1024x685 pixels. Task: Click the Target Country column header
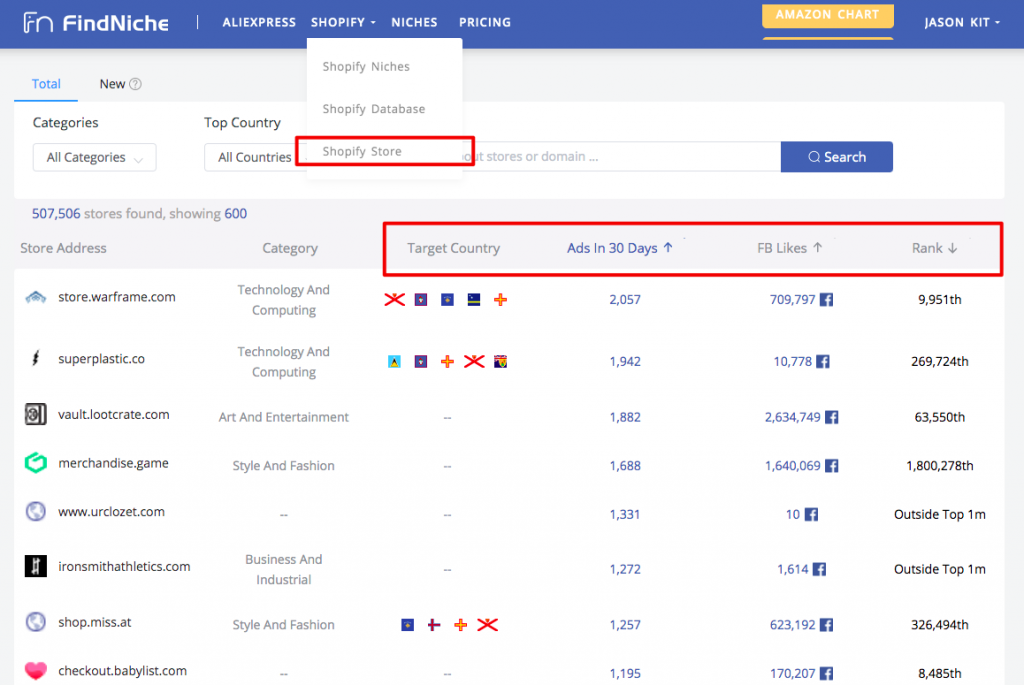(x=453, y=248)
